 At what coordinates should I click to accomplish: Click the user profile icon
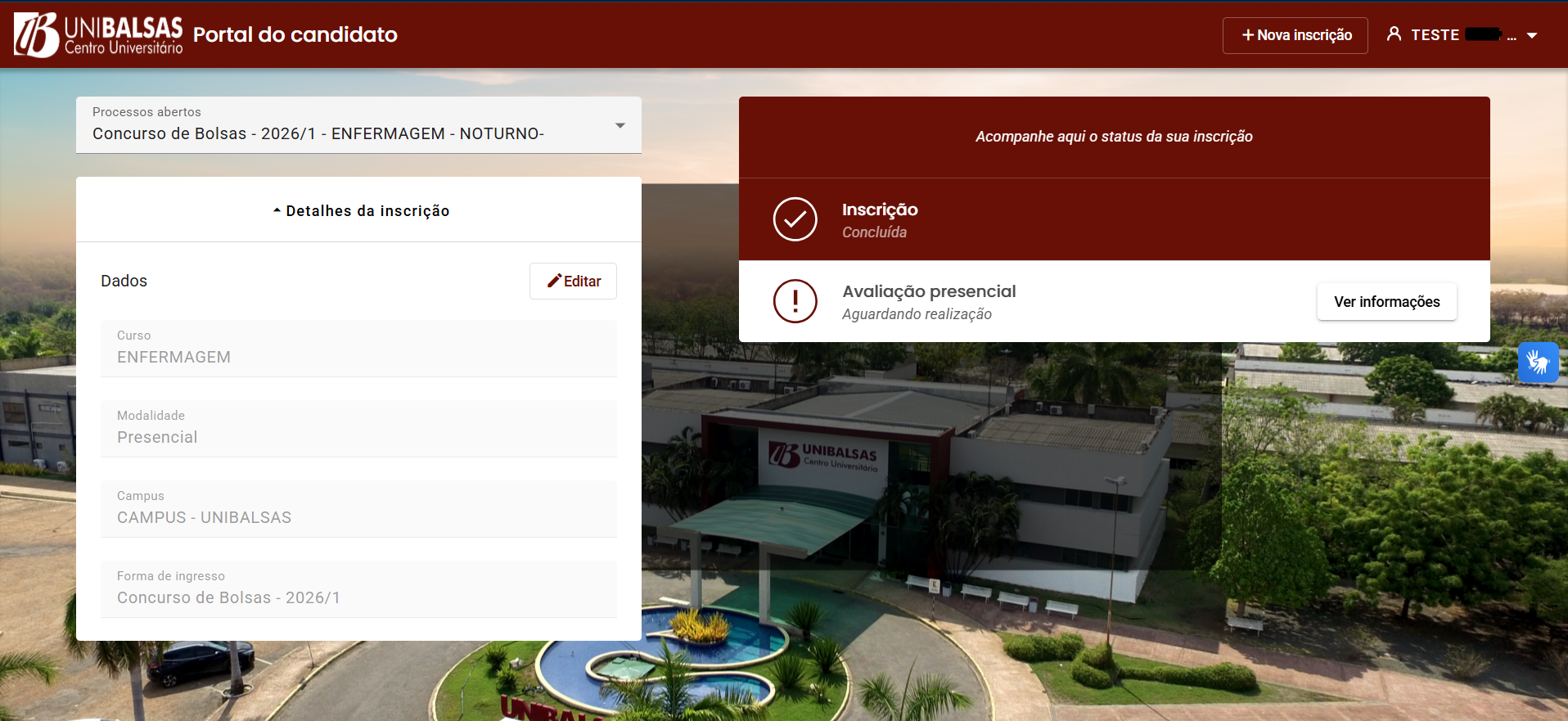(1394, 34)
